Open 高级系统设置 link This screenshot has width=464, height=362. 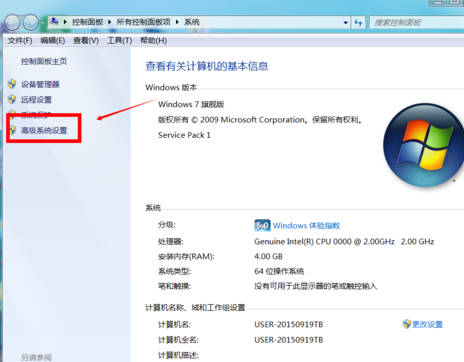(x=44, y=130)
